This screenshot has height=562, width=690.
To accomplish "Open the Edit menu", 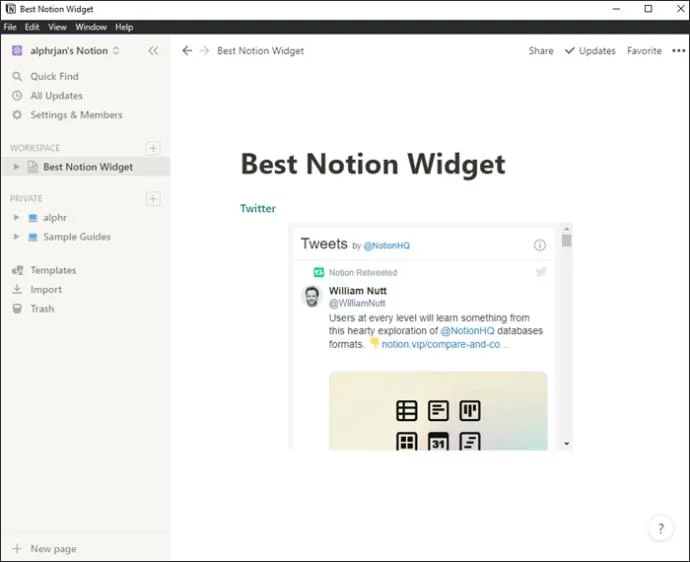I will pos(32,27).
